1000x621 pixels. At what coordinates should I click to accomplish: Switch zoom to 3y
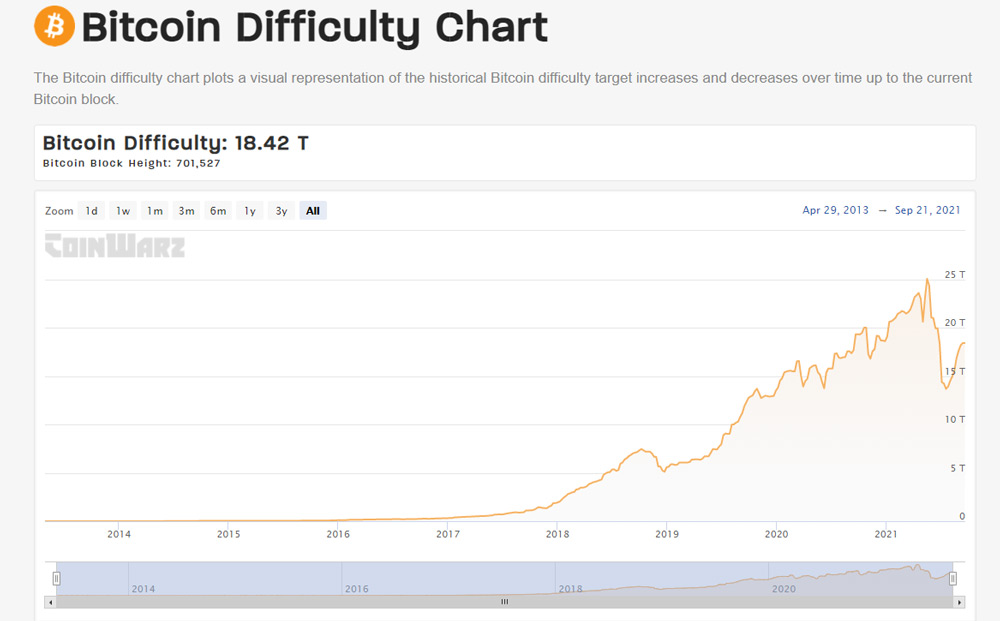click(282, 211)
